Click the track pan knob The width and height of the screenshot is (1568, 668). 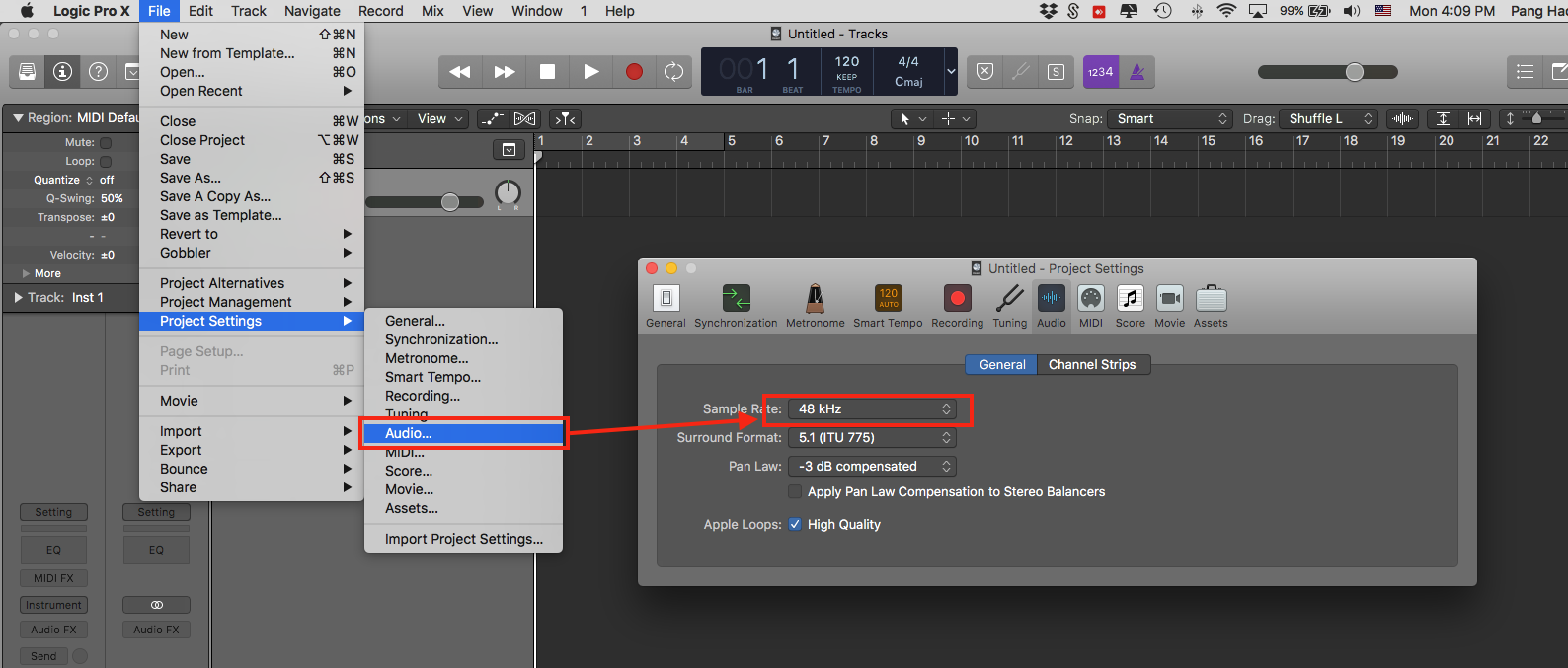click(508, 192)
